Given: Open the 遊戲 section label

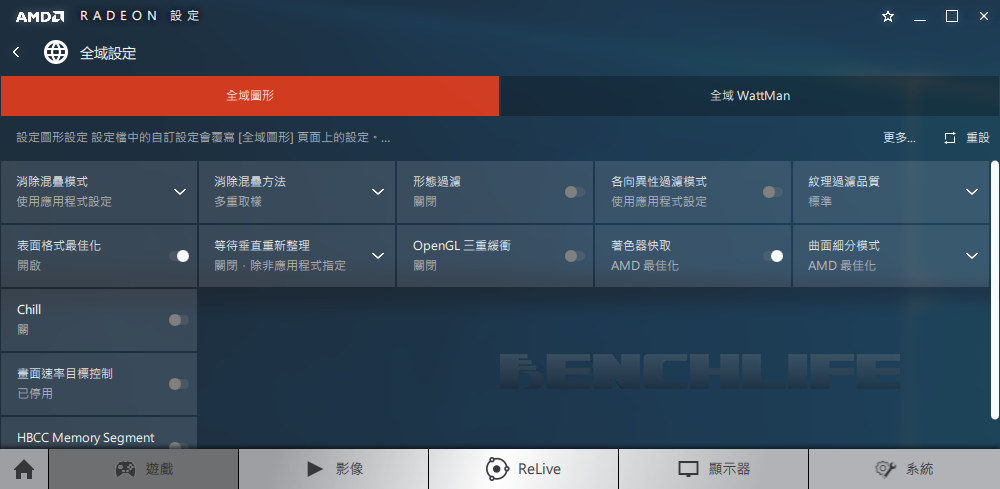Looking at the screenshot, I should pyautogui.click(x=159, y=469).
